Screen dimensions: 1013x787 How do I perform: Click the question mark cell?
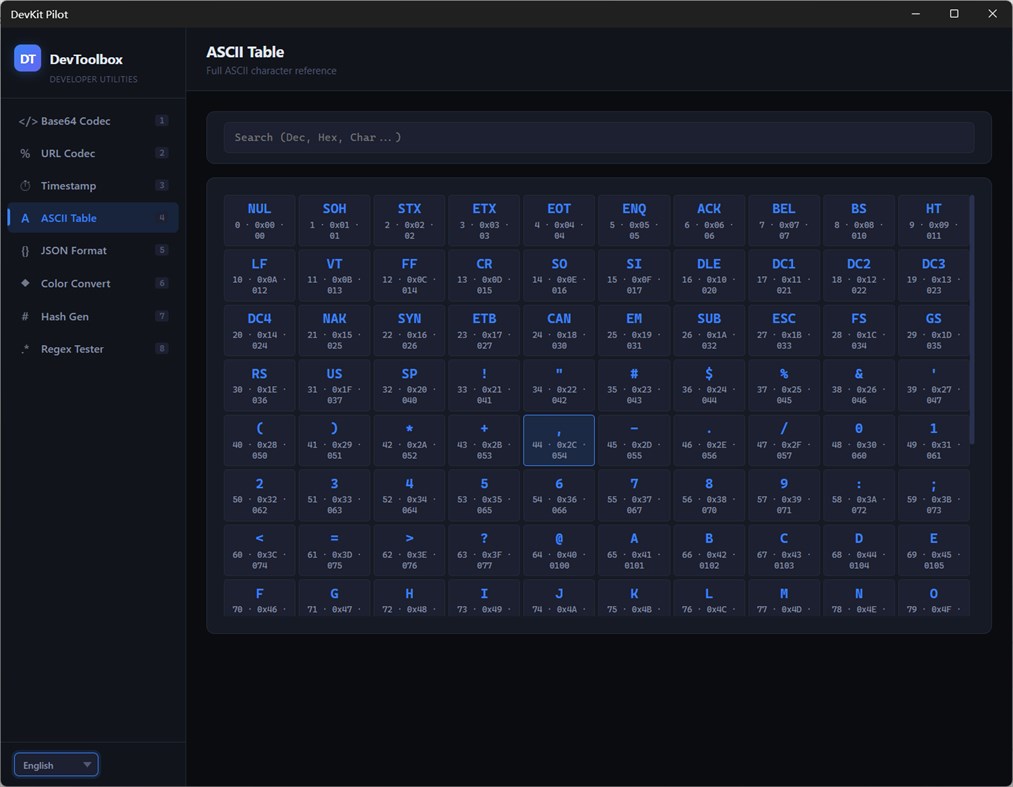[485, 550]
